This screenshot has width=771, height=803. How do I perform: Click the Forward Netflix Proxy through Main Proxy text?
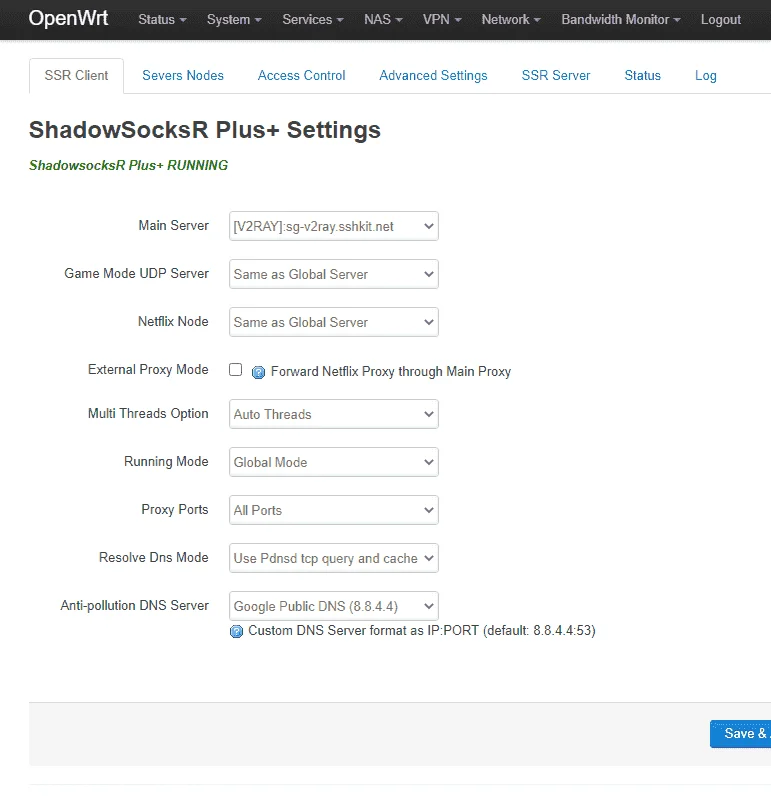[x=391, y=372]
